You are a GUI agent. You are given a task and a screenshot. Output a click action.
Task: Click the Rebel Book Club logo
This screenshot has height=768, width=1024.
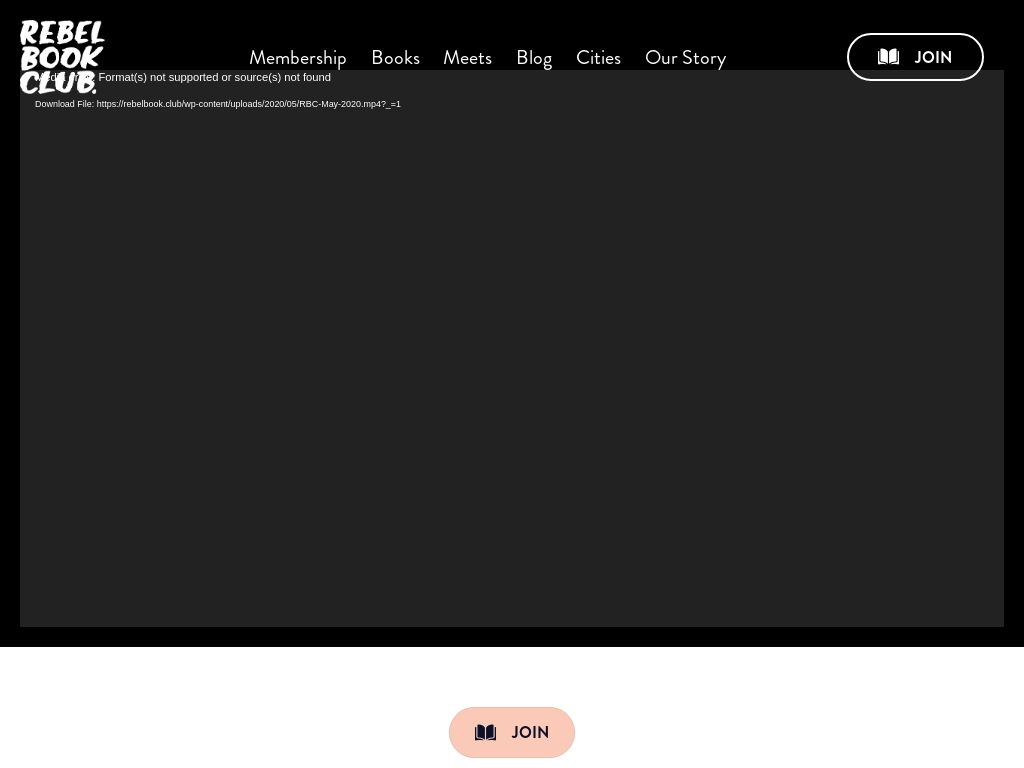[x=62, y=57]
